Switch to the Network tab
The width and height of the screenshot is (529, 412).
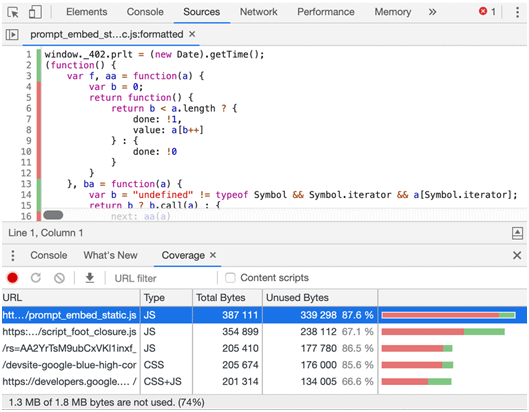tap(258, 12)
